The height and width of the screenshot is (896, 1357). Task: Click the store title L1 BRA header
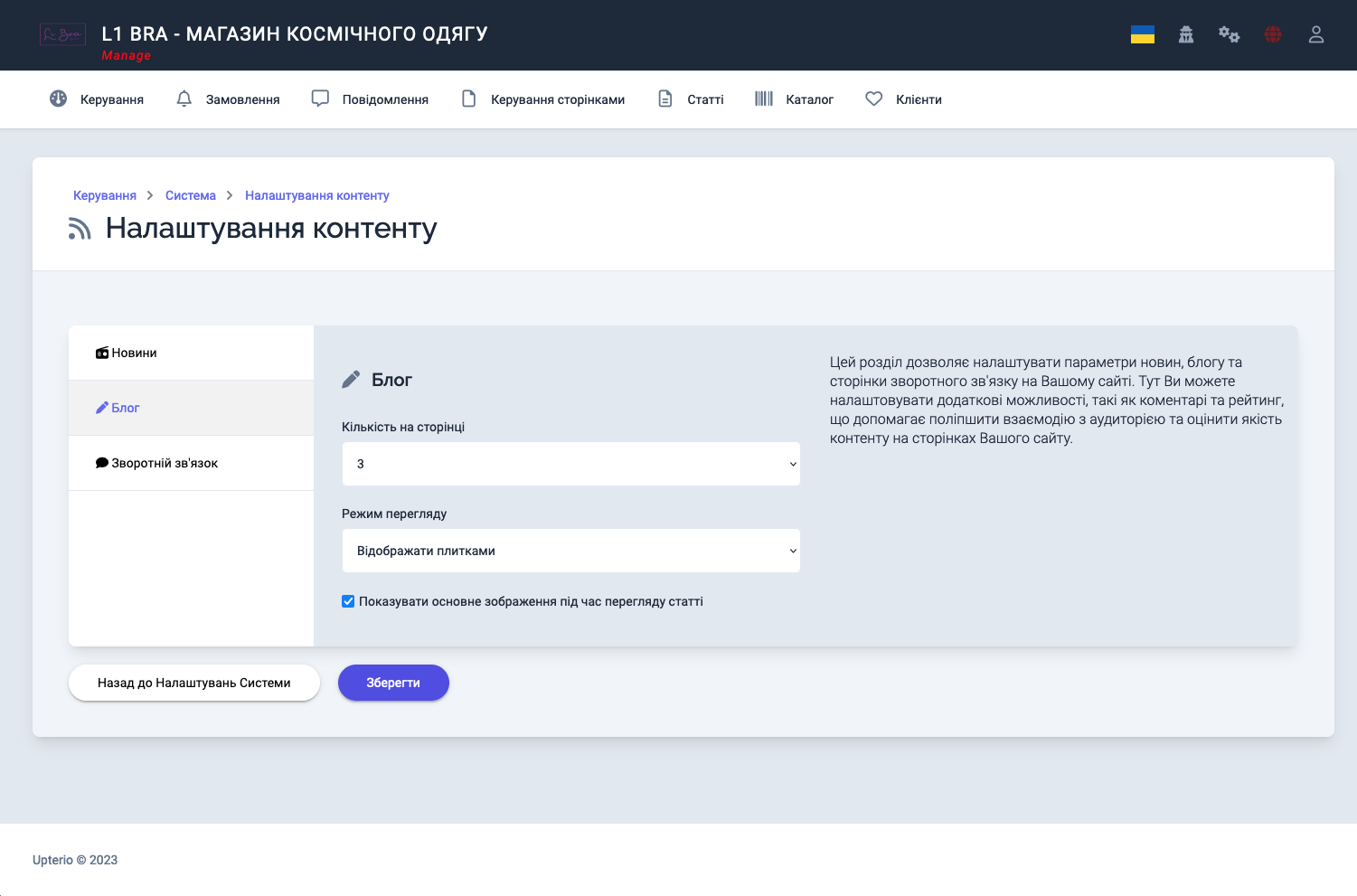click(295, 33)
